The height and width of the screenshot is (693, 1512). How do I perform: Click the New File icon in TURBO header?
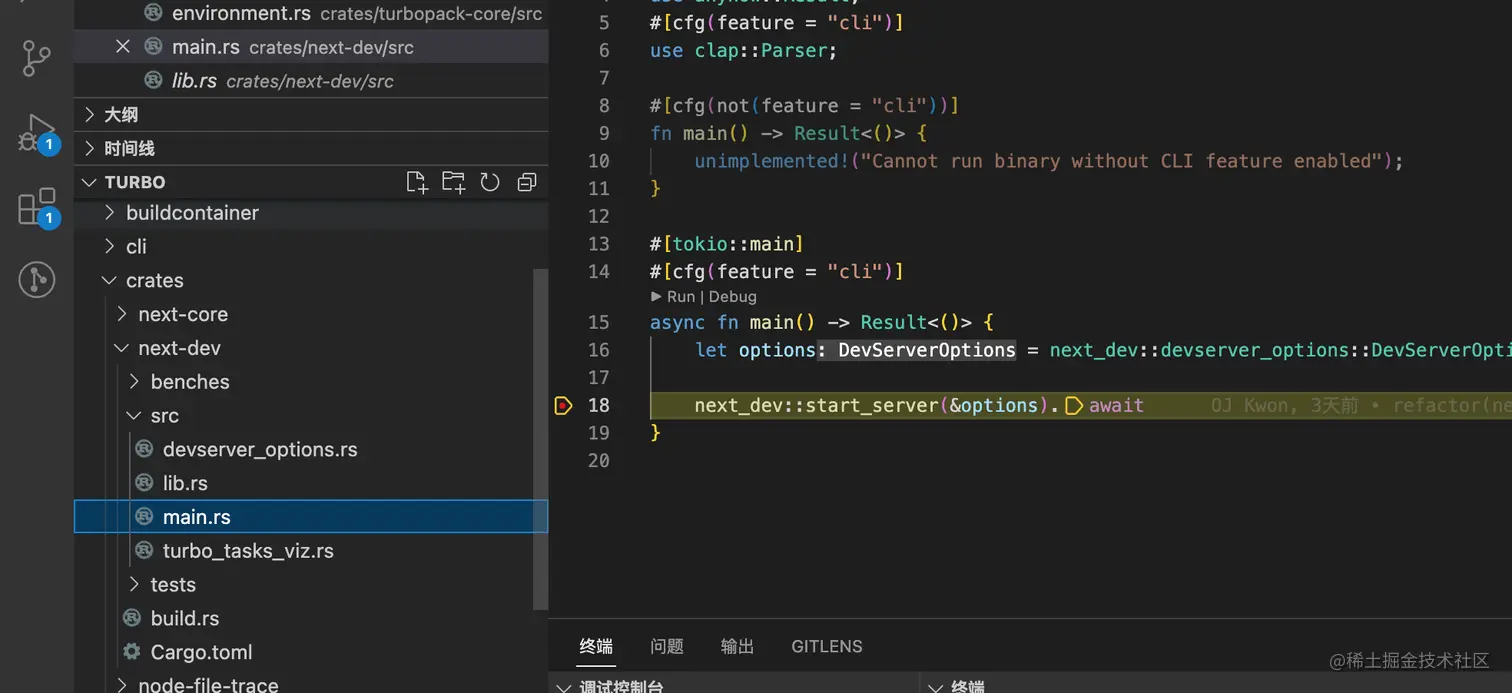pyautogui.click(x=417, y=182)
